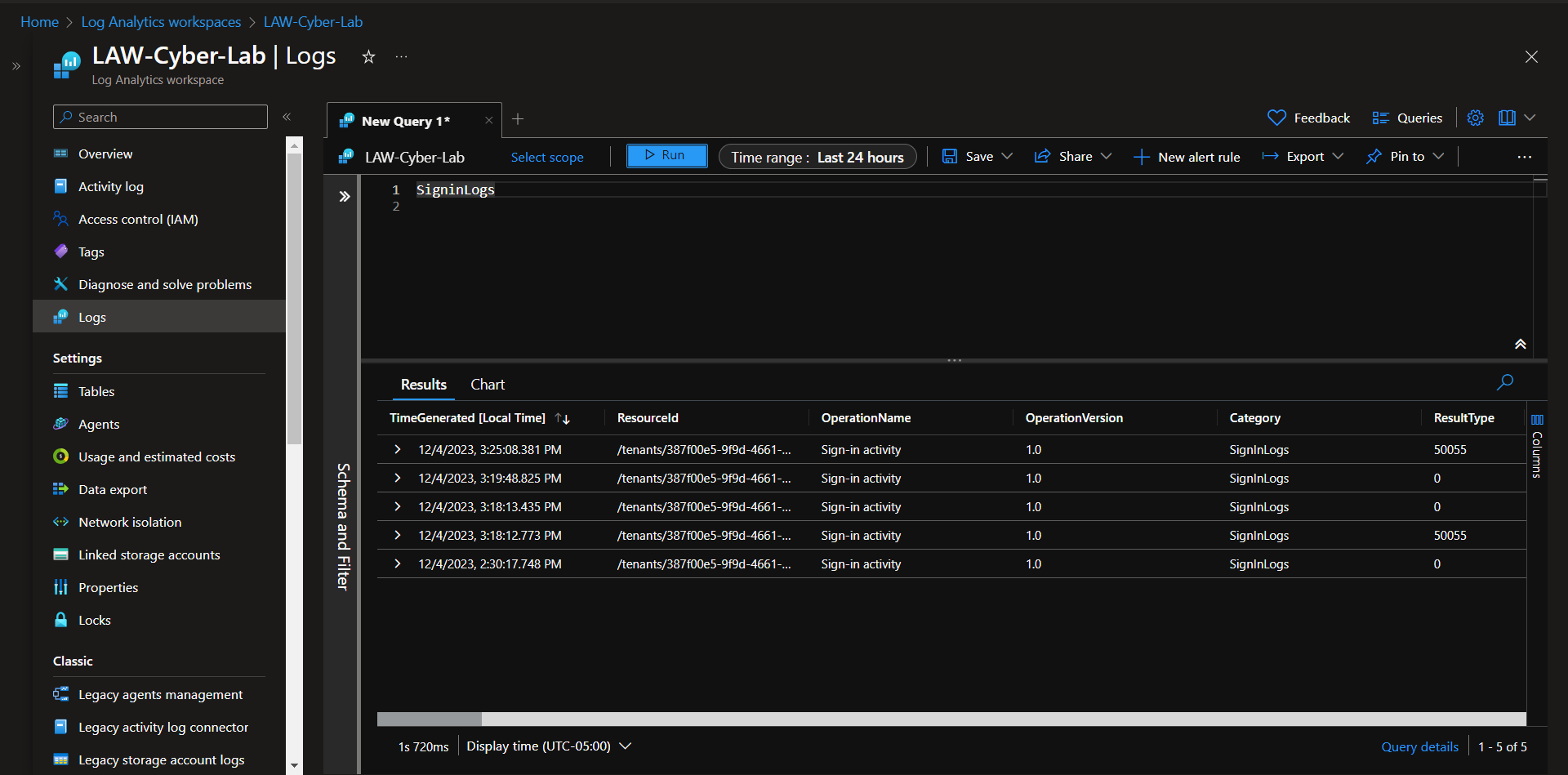Search results with magnifier icon
Screen dimensions: 1568x775
pyautogui.click(x=1505, y=381)
